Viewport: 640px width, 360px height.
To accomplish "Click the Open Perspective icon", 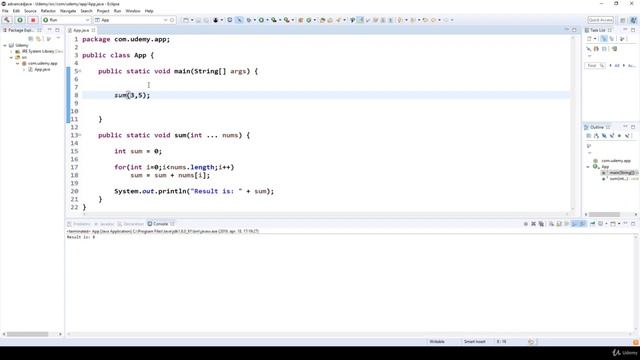I will [x=623, y=20].
